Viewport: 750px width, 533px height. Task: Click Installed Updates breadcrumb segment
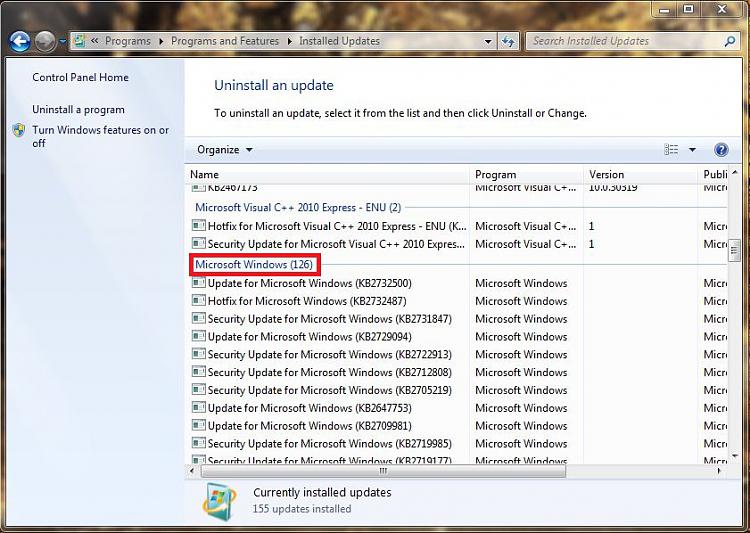[x=340, y=41]
